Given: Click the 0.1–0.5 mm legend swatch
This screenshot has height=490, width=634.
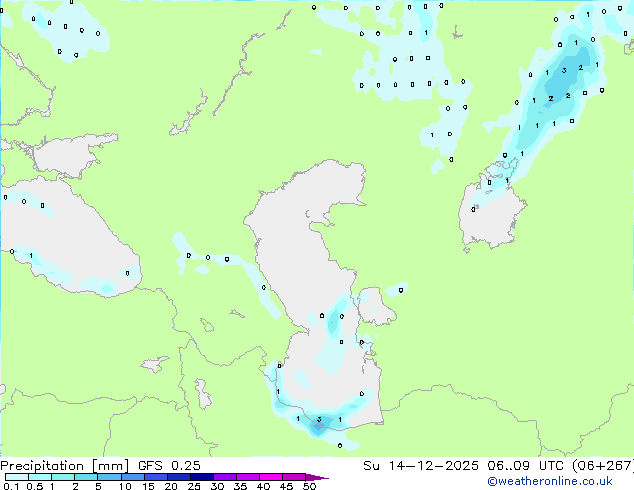Looking at the screenshot, I should (x=17, y=477).
